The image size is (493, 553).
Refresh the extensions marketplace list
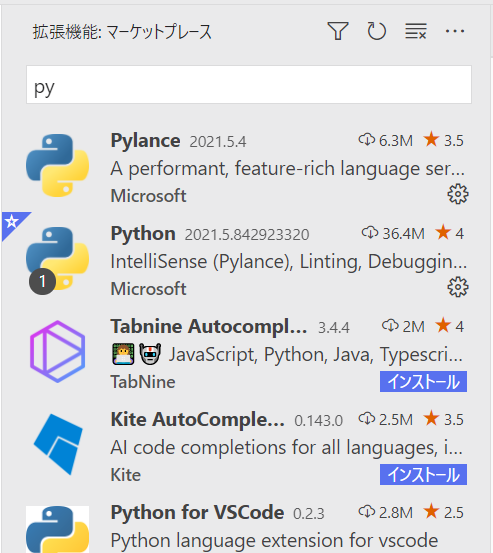coord(377,31)
